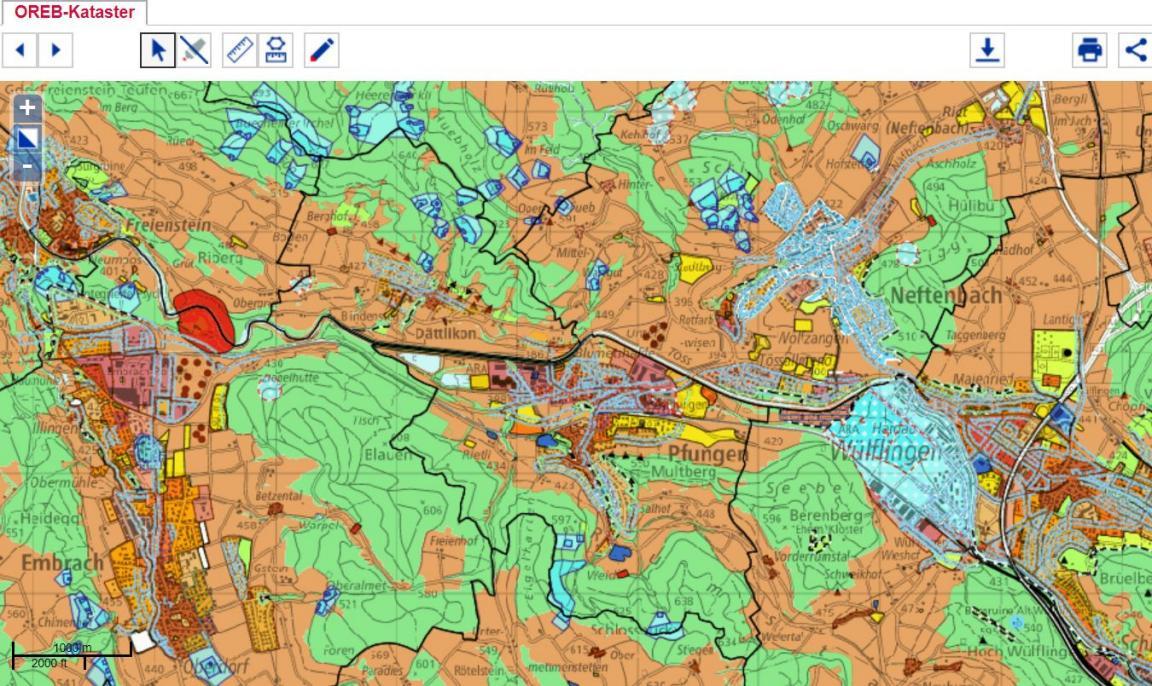Open the pencil drawing tool

click(321, 49)
